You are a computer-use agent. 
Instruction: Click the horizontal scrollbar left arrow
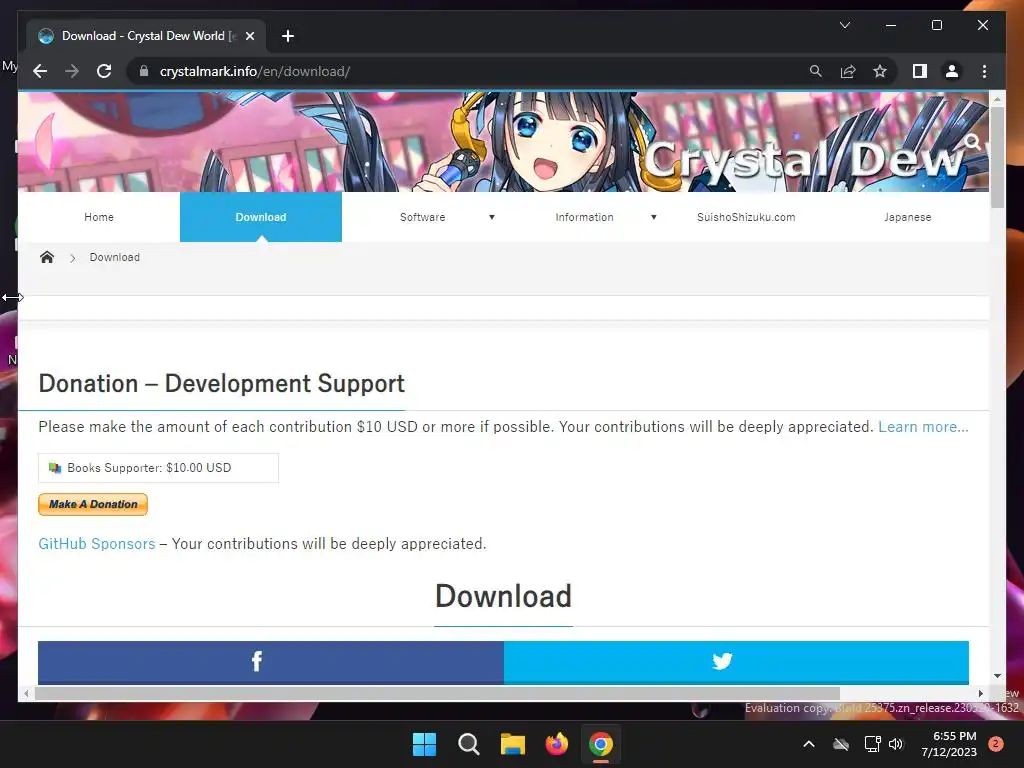tap(26, 693)
